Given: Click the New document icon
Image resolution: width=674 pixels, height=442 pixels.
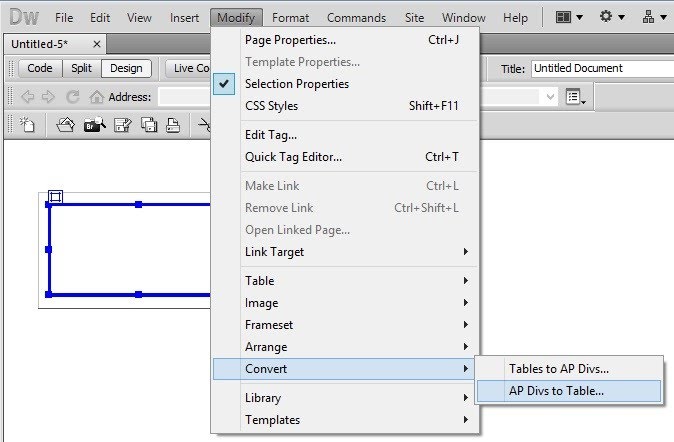Looking at the screenshot, I should coord(27,125).
